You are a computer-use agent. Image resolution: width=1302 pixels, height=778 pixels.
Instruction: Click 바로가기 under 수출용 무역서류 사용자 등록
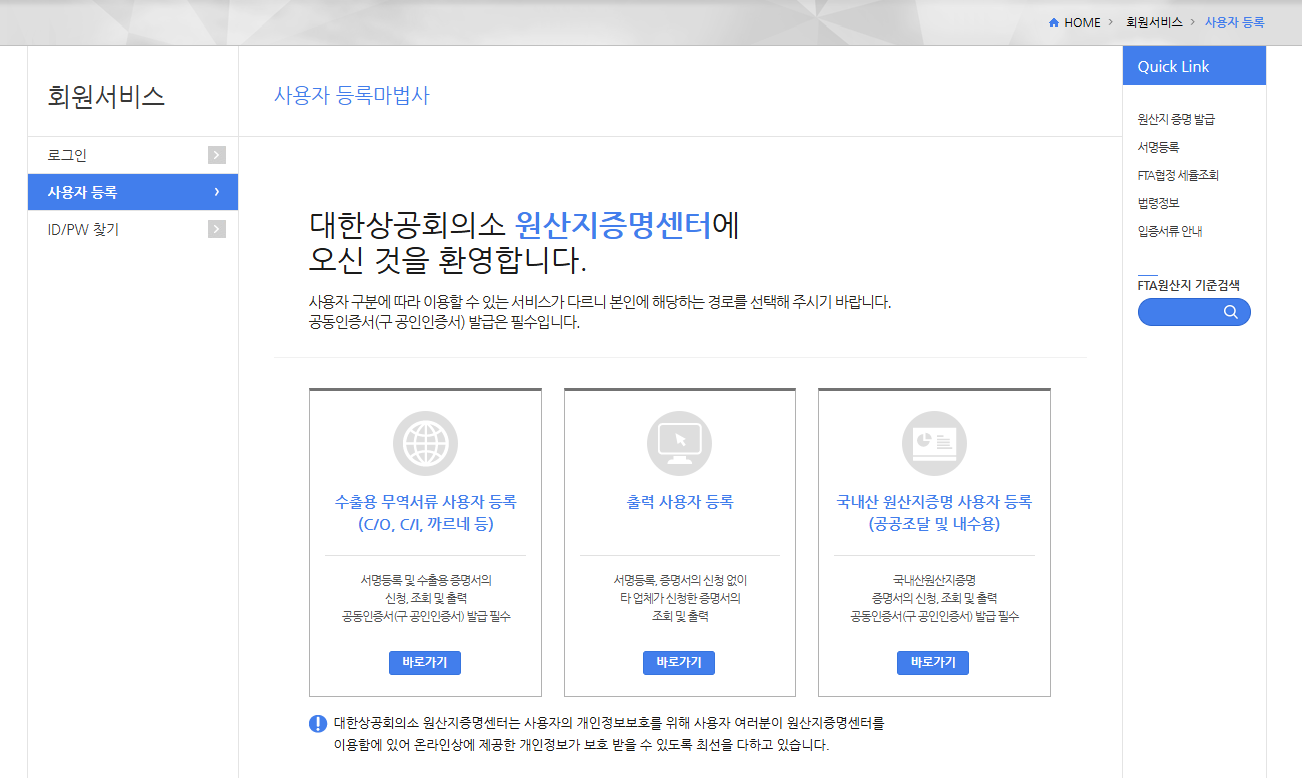click(425, 662)
